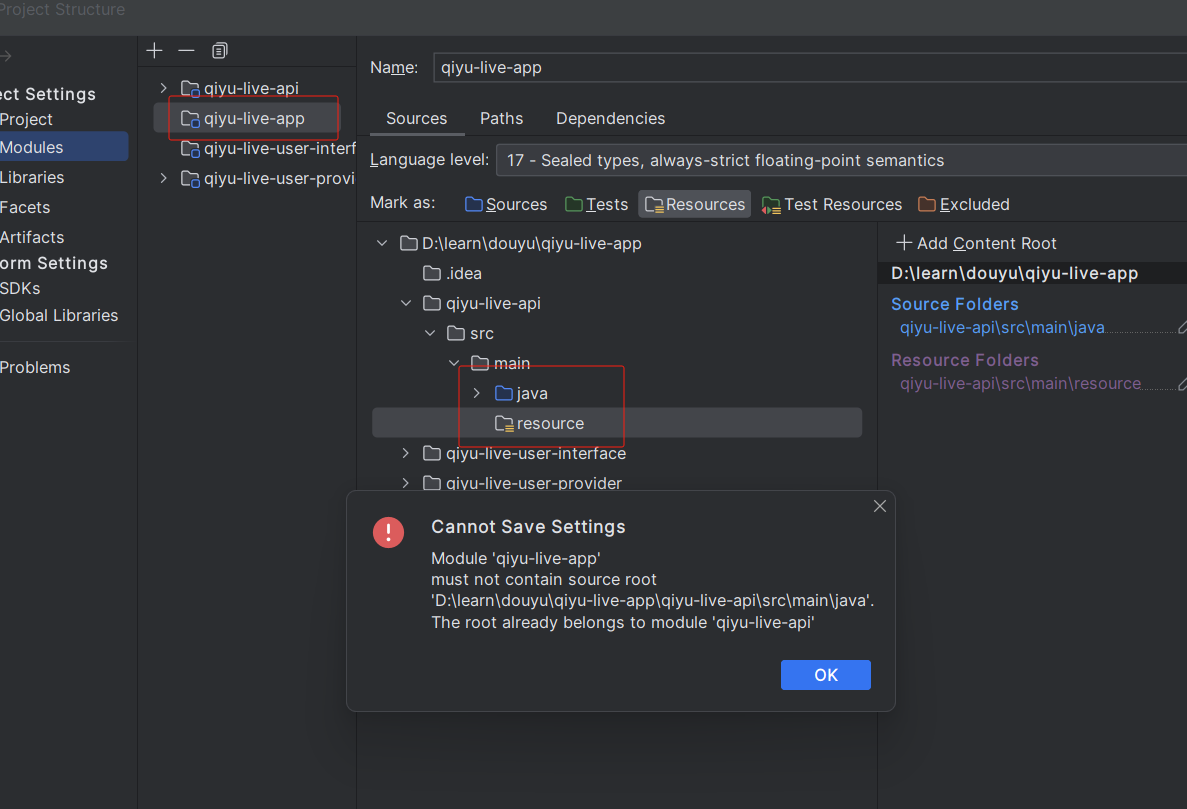Select the resource folder row

click(617, 423)
